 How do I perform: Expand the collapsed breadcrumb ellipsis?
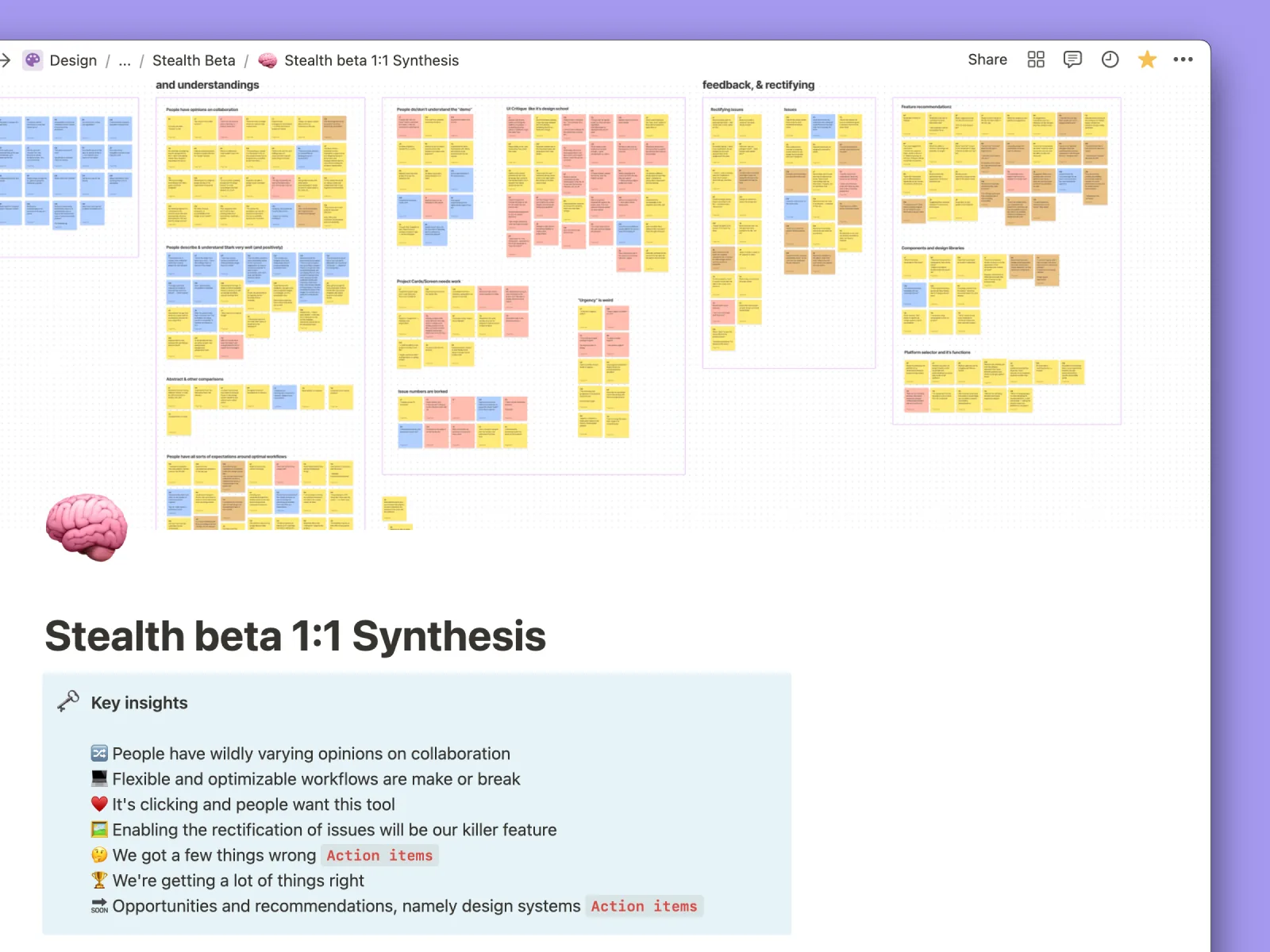click(125, 60)
